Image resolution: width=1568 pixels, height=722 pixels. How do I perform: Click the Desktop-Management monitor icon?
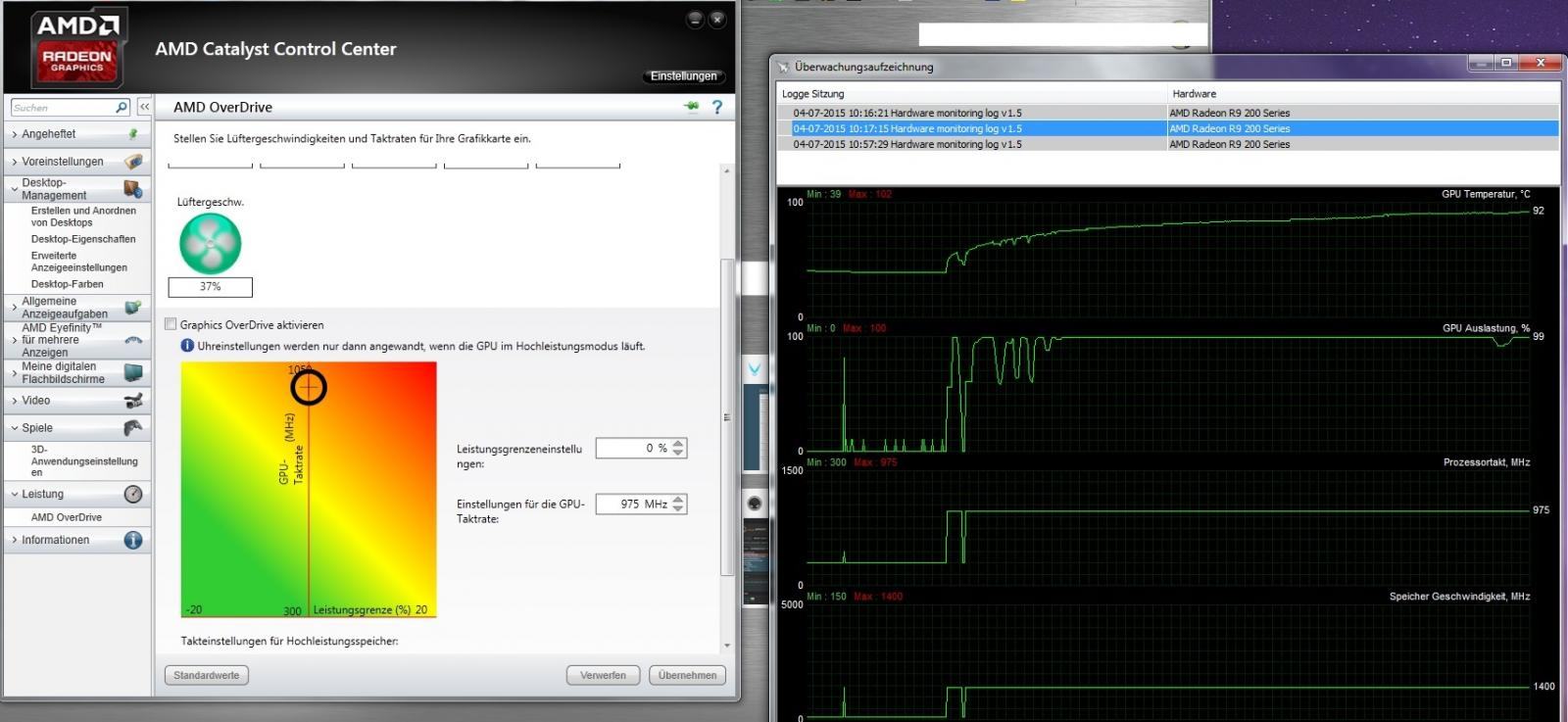tap(133, 188)
